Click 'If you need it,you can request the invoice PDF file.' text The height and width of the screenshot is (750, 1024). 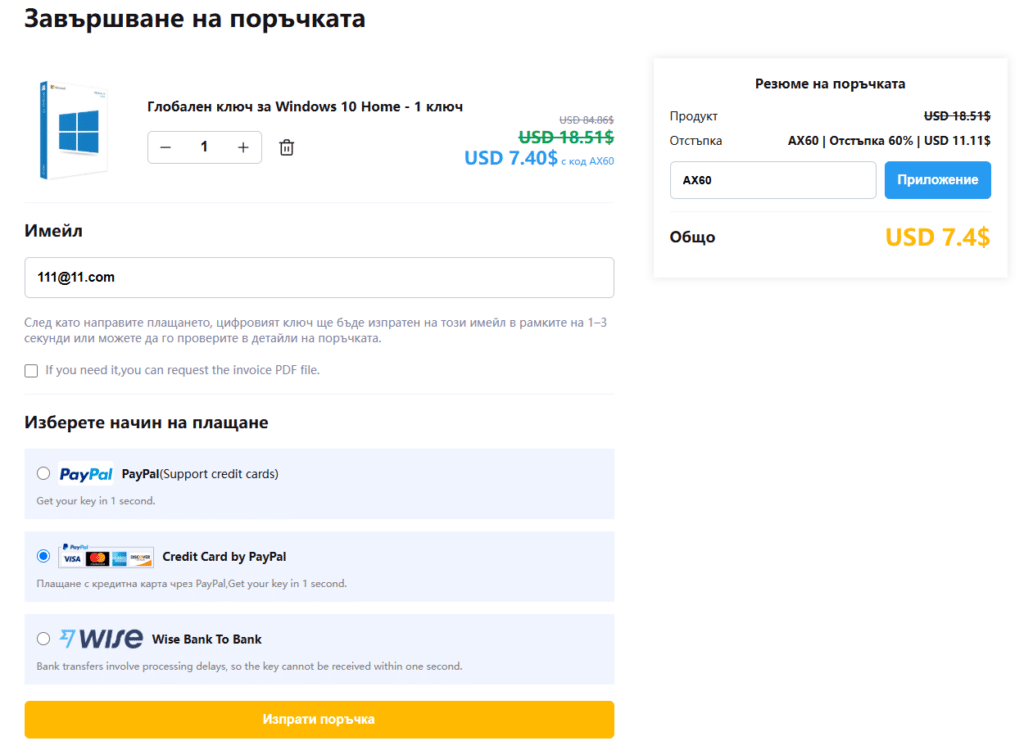click(x=182, y=370)
